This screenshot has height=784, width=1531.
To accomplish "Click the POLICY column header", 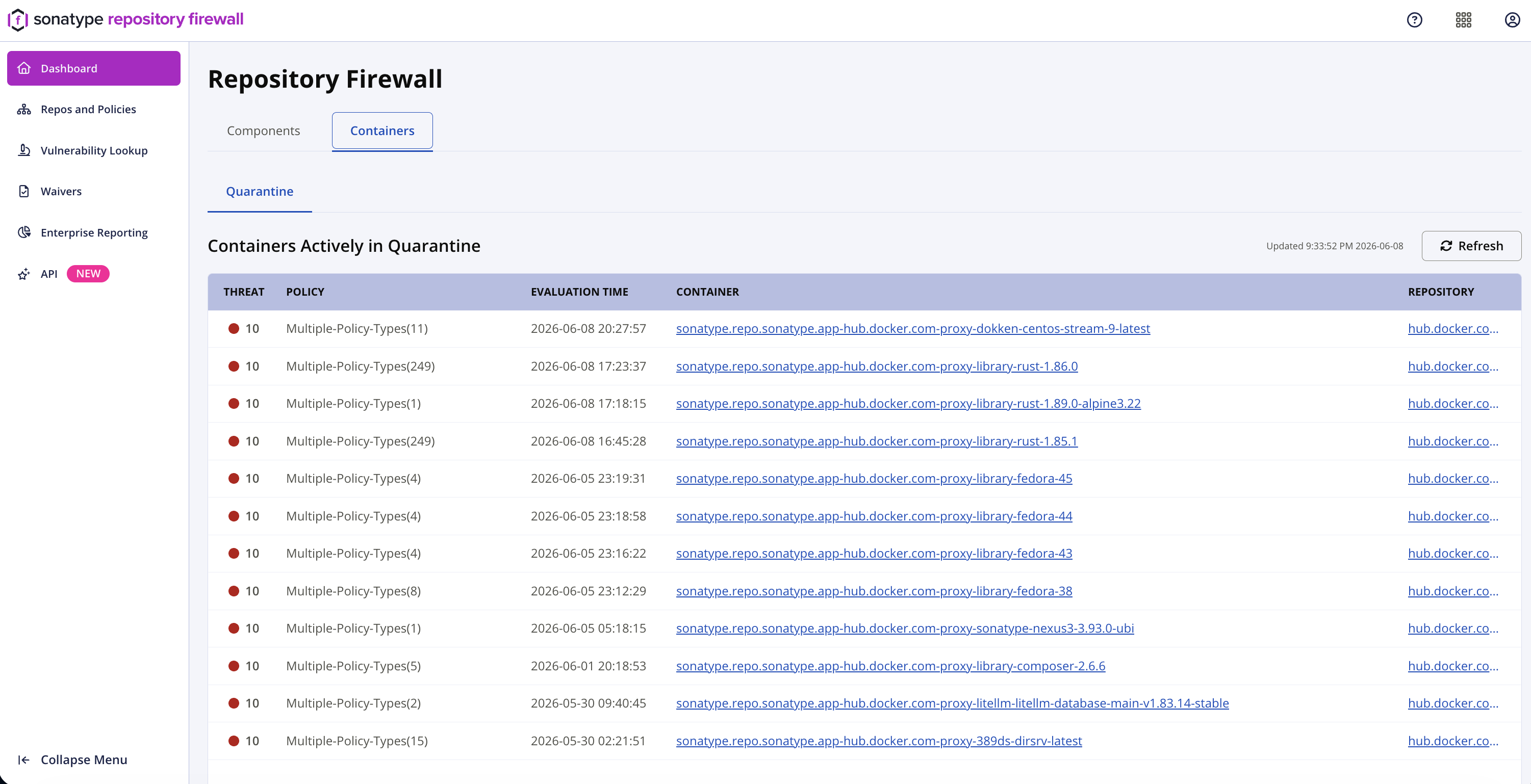I will tap(305, 292).
